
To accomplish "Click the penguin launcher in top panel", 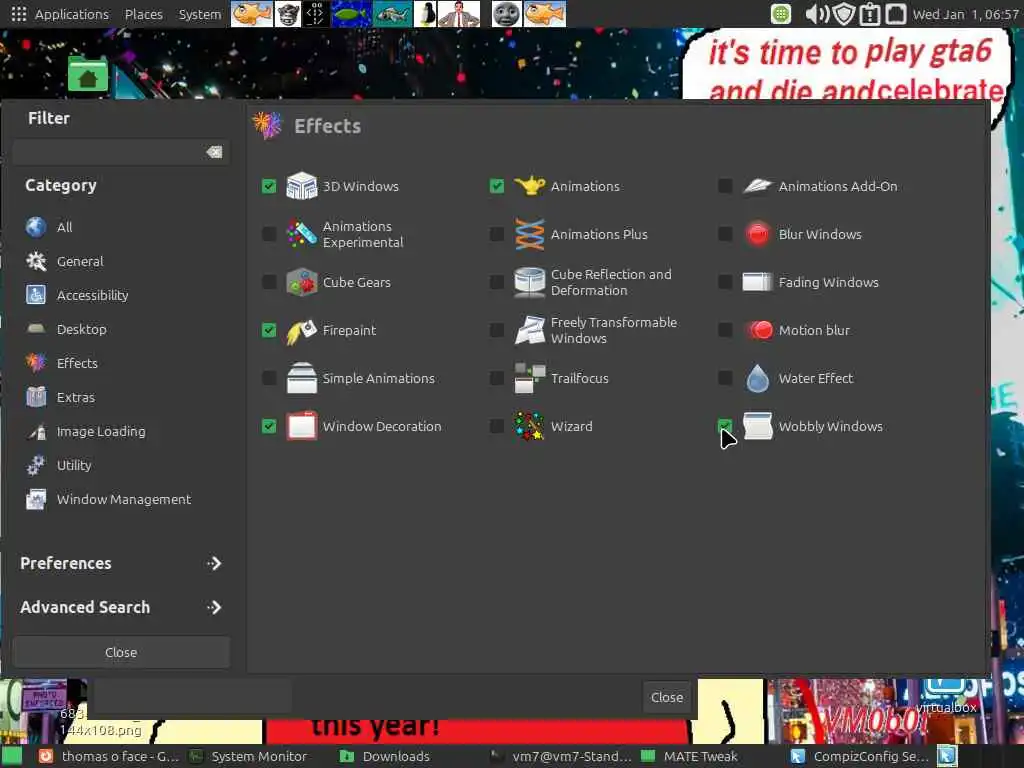I will click(426, 14).
